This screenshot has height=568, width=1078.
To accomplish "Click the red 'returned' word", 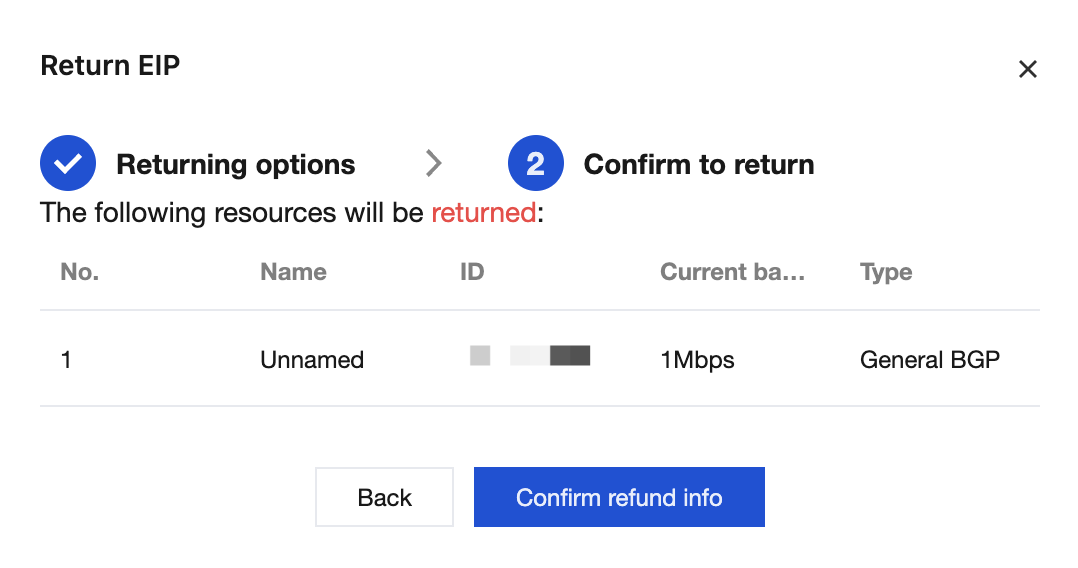I will (483, 212).
